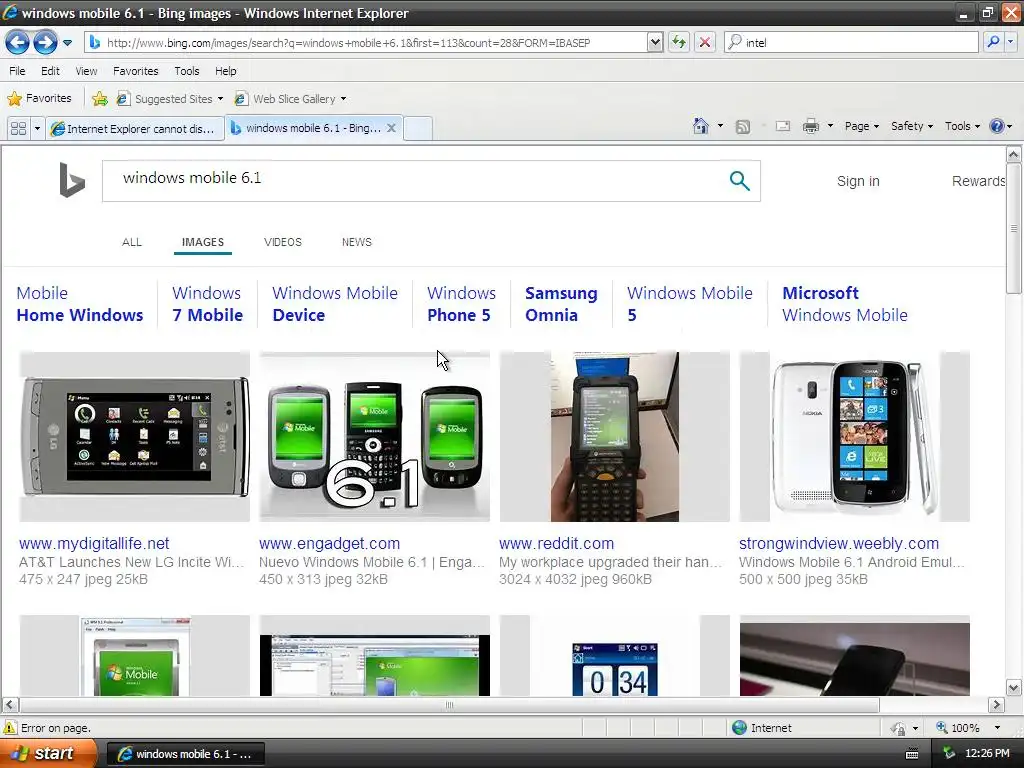
Task: Click the horizontal scrollbar right arrow
Action: (x=997, y=705)
